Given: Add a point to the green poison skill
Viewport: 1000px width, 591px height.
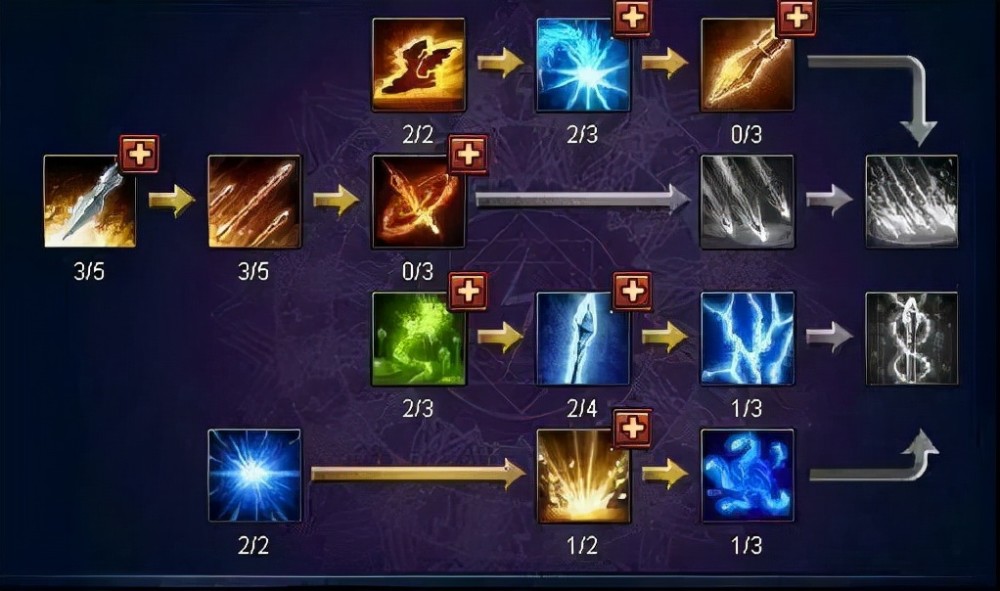Looking at the screenshot, I should click(468, 291).
